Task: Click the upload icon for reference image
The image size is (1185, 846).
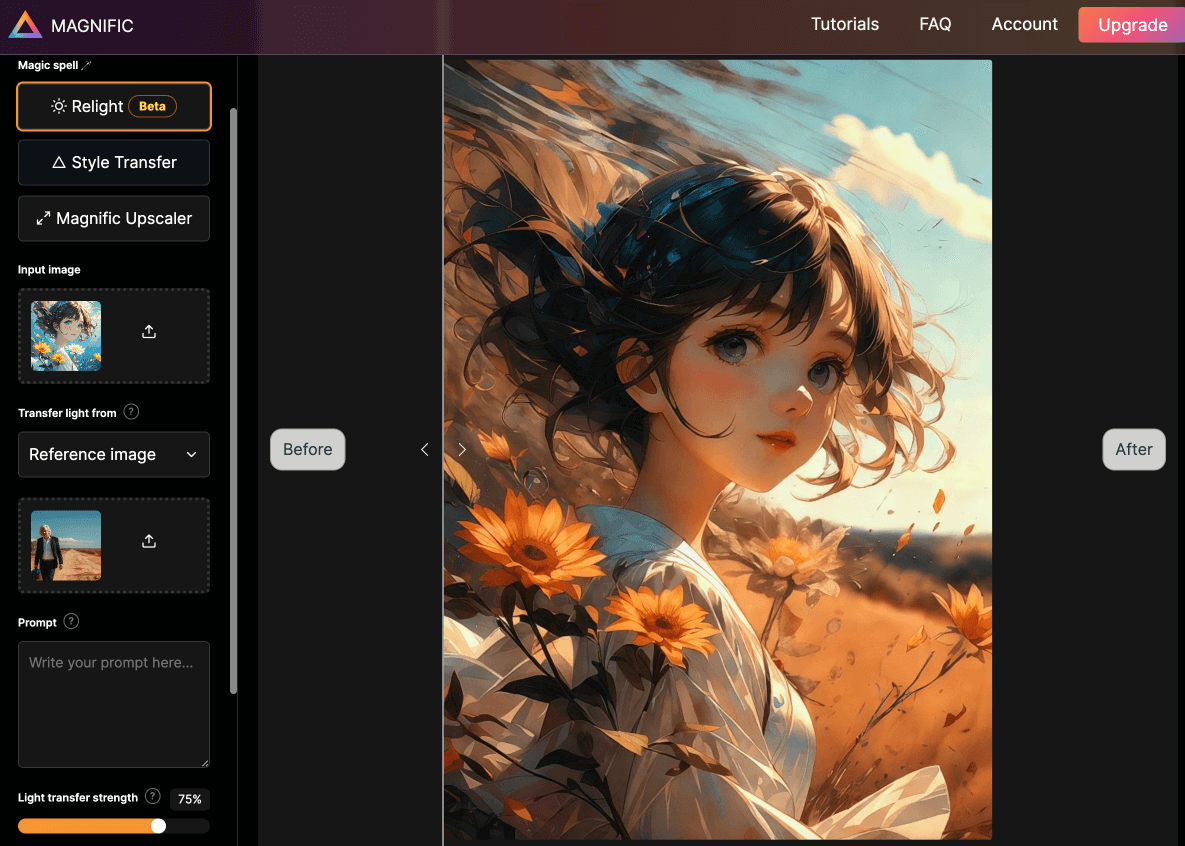Action: (149, 541)
